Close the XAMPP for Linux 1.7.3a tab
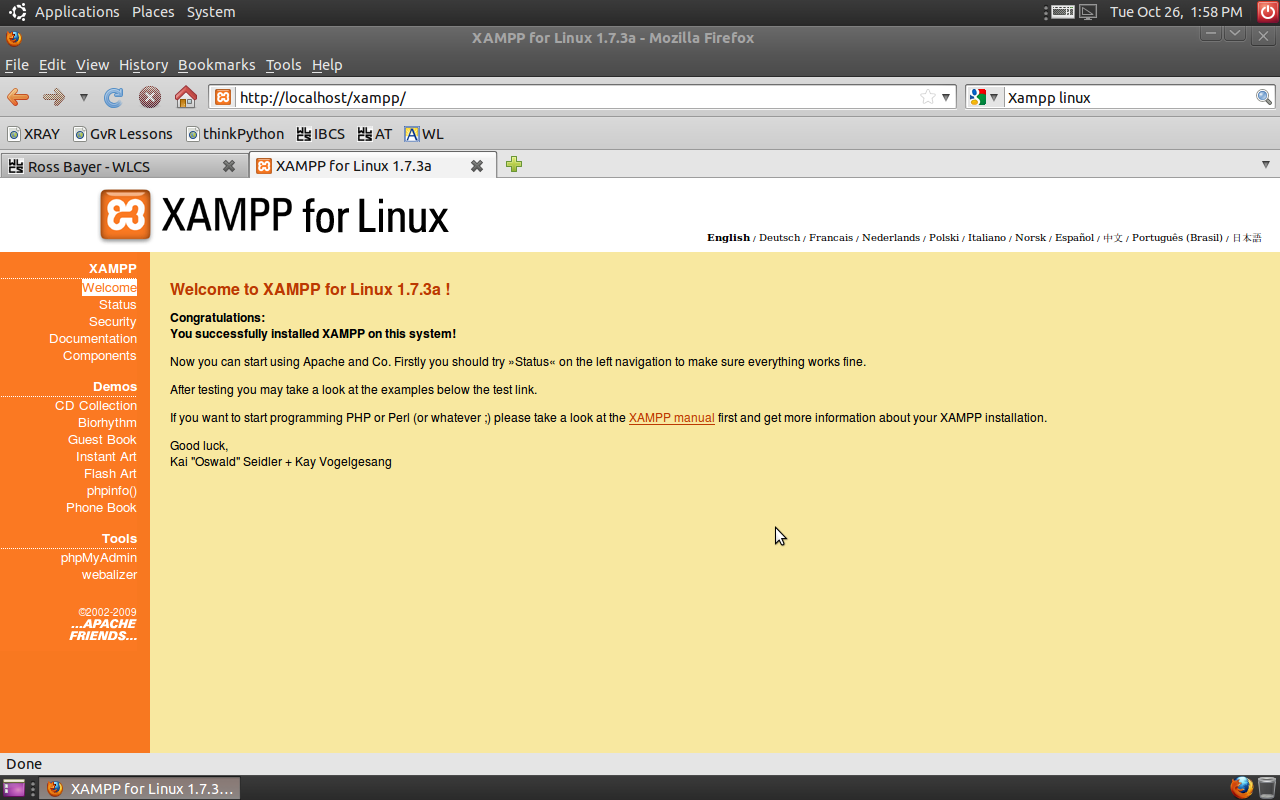Image resolution: width=1280 pixels, height=800 pixels. (x=477, y=166)
